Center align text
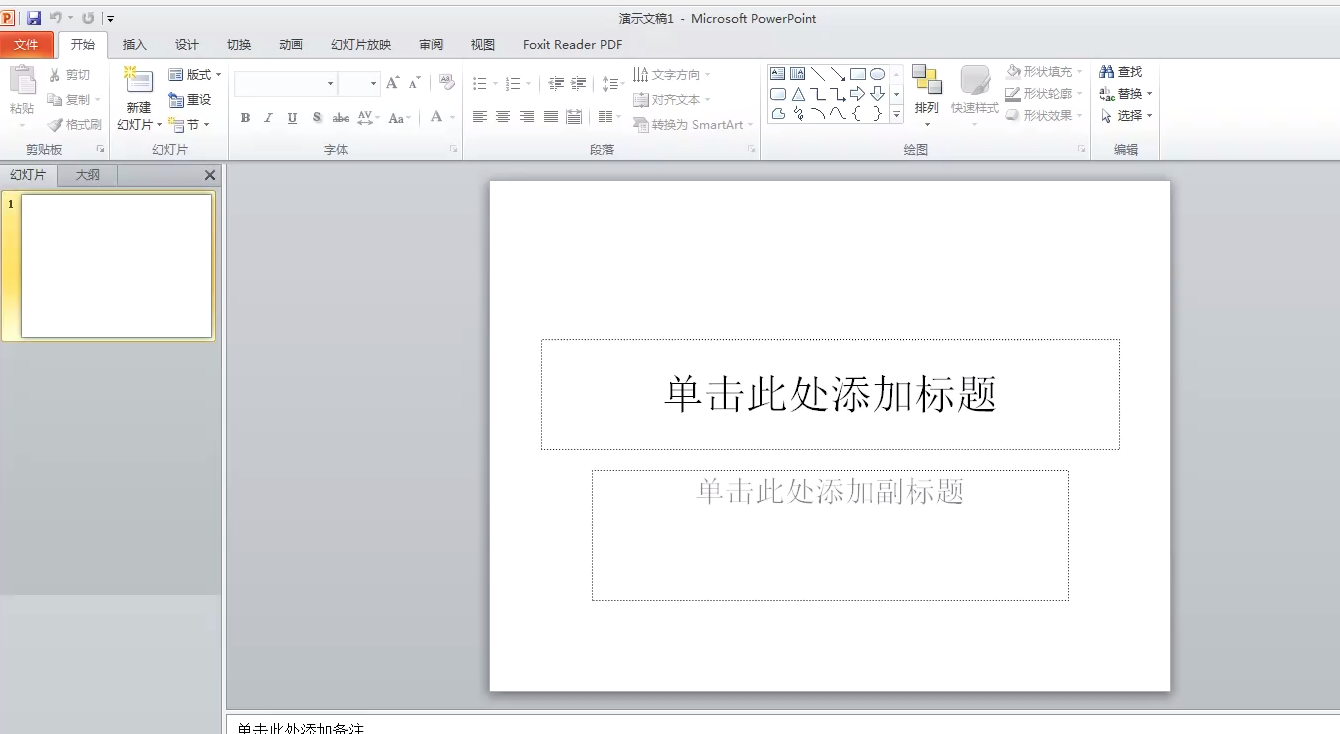Image resolution: width=1340 pixels, height=734 pixels. pyautogui.click(x=503, y=117)
